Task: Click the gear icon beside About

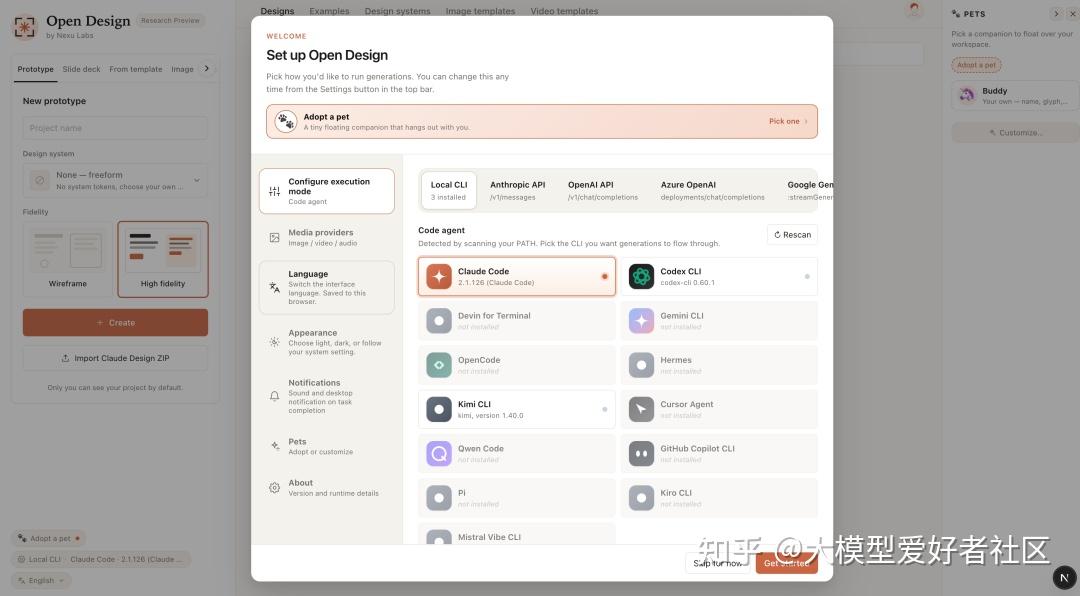Action: coord(274,488)
